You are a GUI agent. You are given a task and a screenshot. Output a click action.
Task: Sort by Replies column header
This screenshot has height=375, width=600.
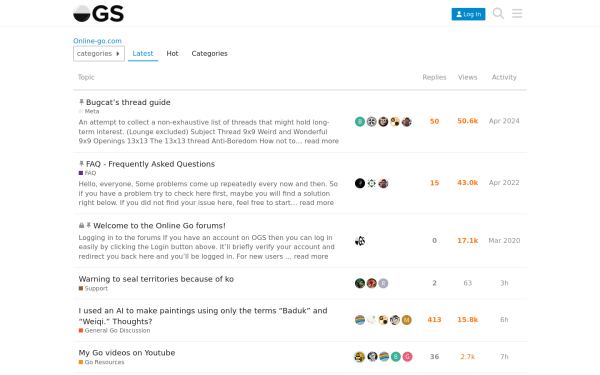434,77
